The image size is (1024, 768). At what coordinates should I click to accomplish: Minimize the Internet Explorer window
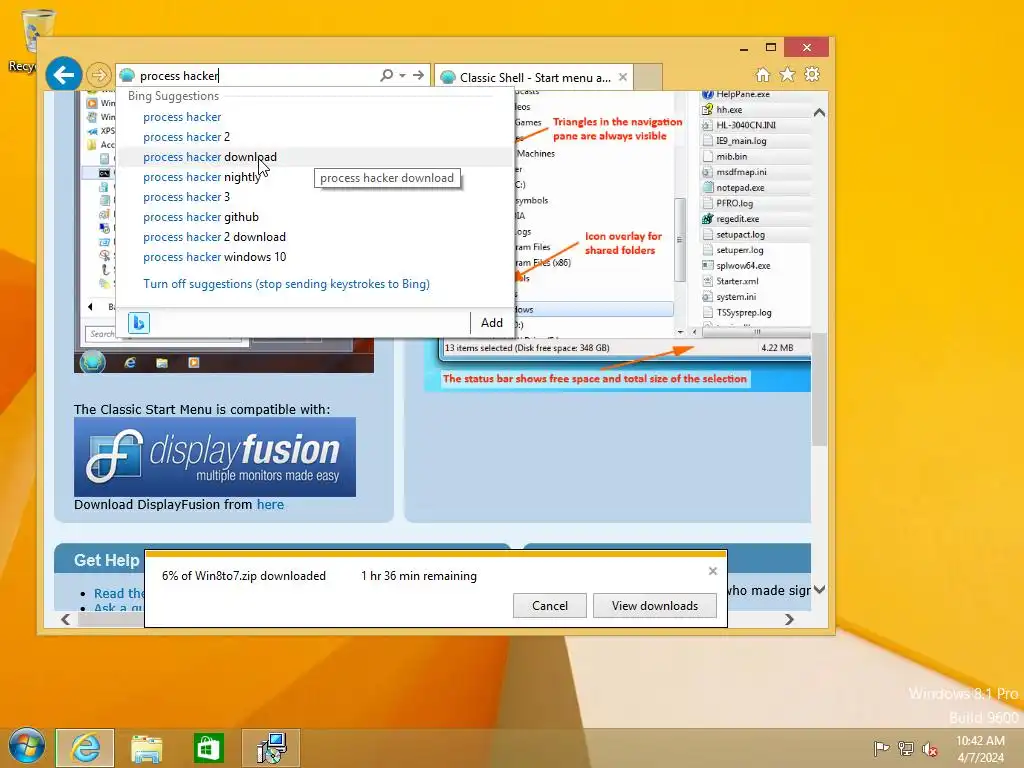744,48
